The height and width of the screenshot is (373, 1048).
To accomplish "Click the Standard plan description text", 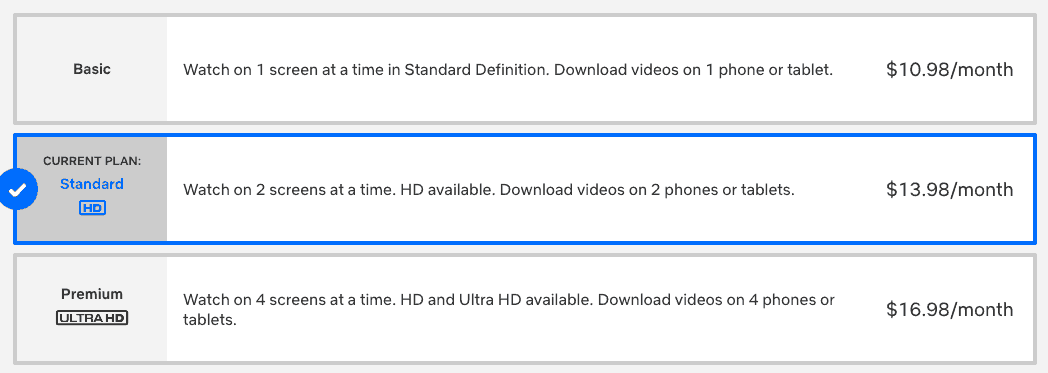I will pos(489,190).
